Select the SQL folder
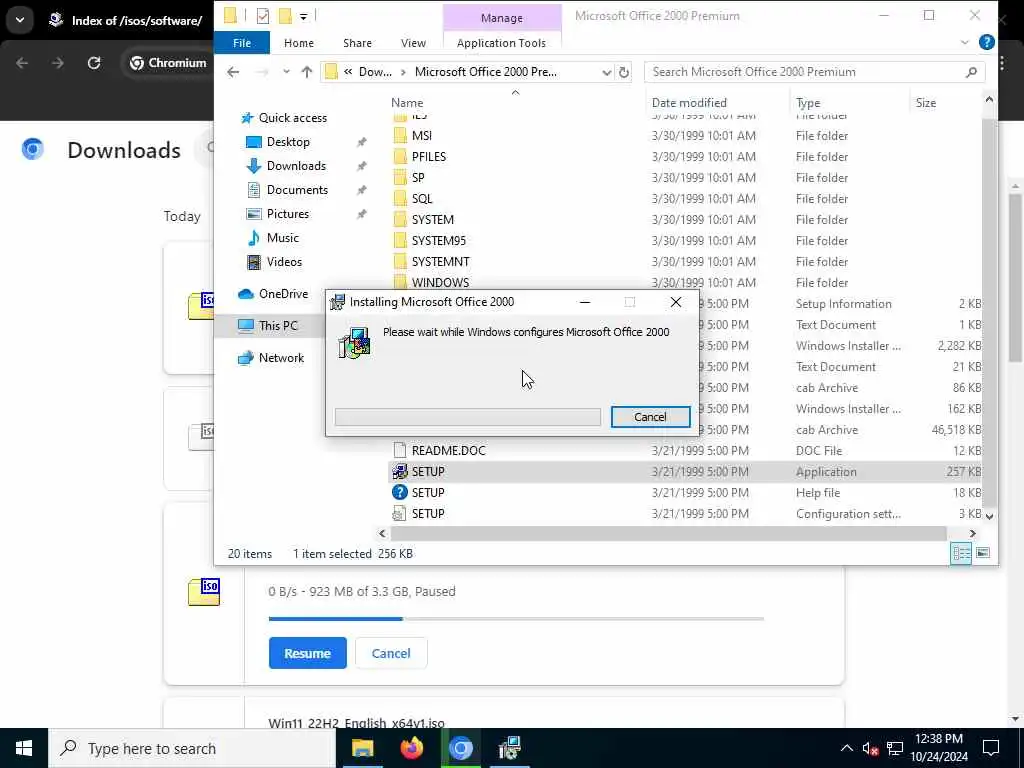Screen dimensions: 1024x768 [x=422, y=199]
